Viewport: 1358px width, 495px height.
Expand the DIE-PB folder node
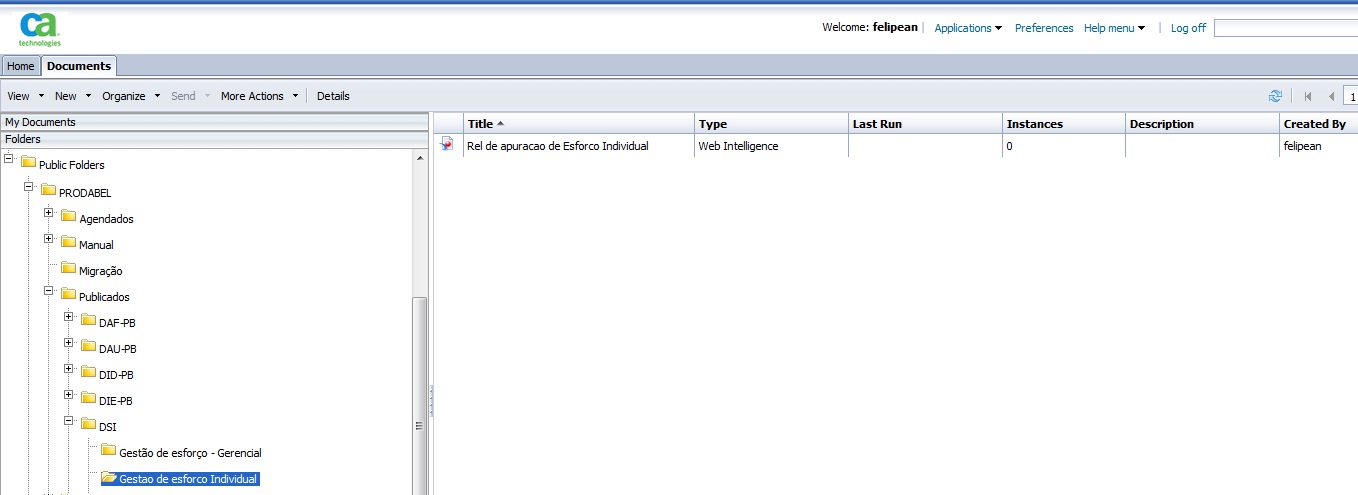click(69, 395)
